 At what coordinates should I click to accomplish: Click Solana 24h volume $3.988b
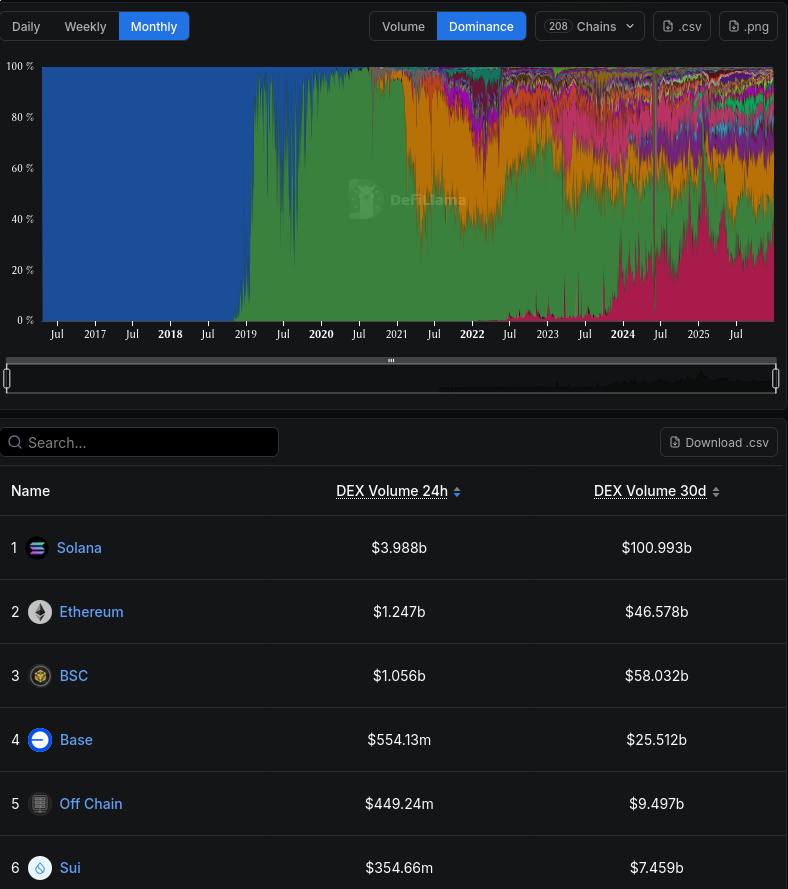click(x=399, y=548)
